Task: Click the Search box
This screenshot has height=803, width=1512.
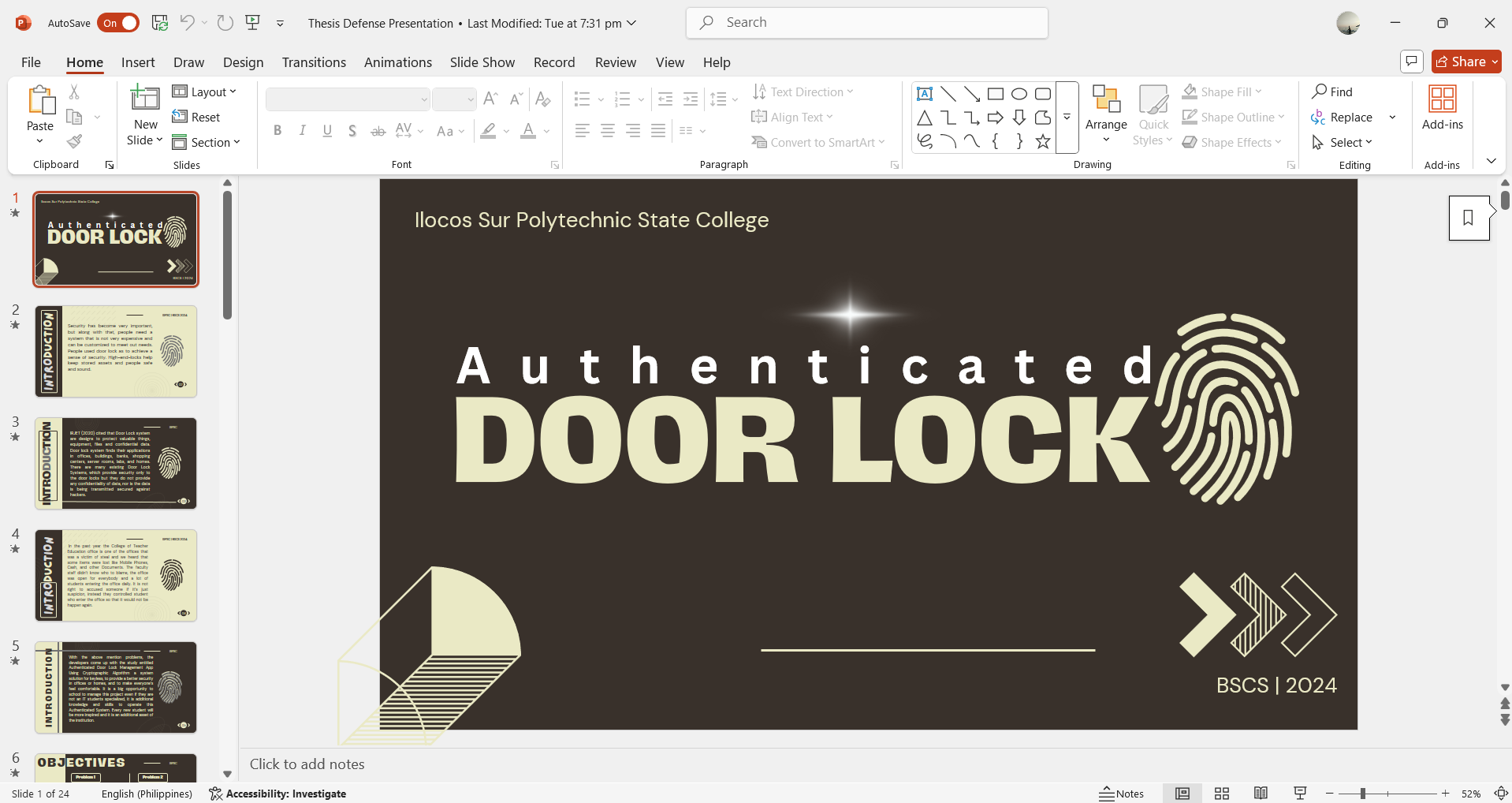Action: 867,23
